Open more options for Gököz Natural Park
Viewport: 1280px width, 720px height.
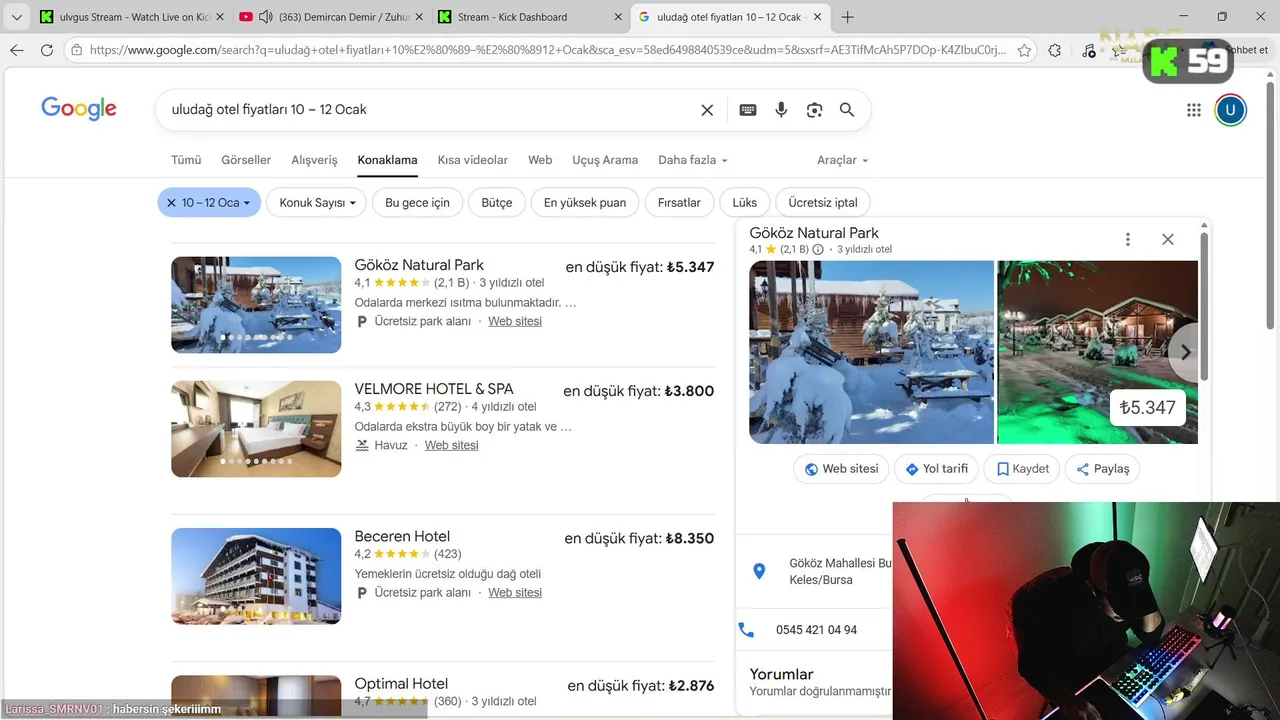click(x=1128, y=239)
